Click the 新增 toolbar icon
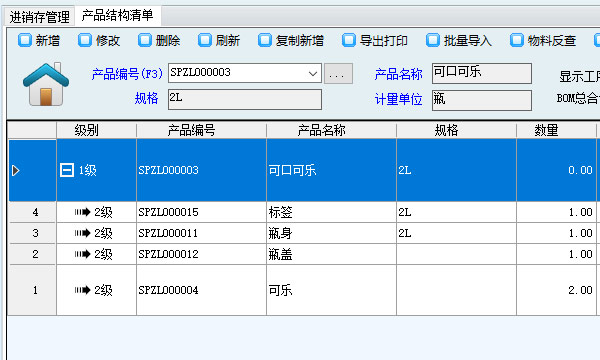The height and width of the screenshot is (360, 600). coord(25,40)
